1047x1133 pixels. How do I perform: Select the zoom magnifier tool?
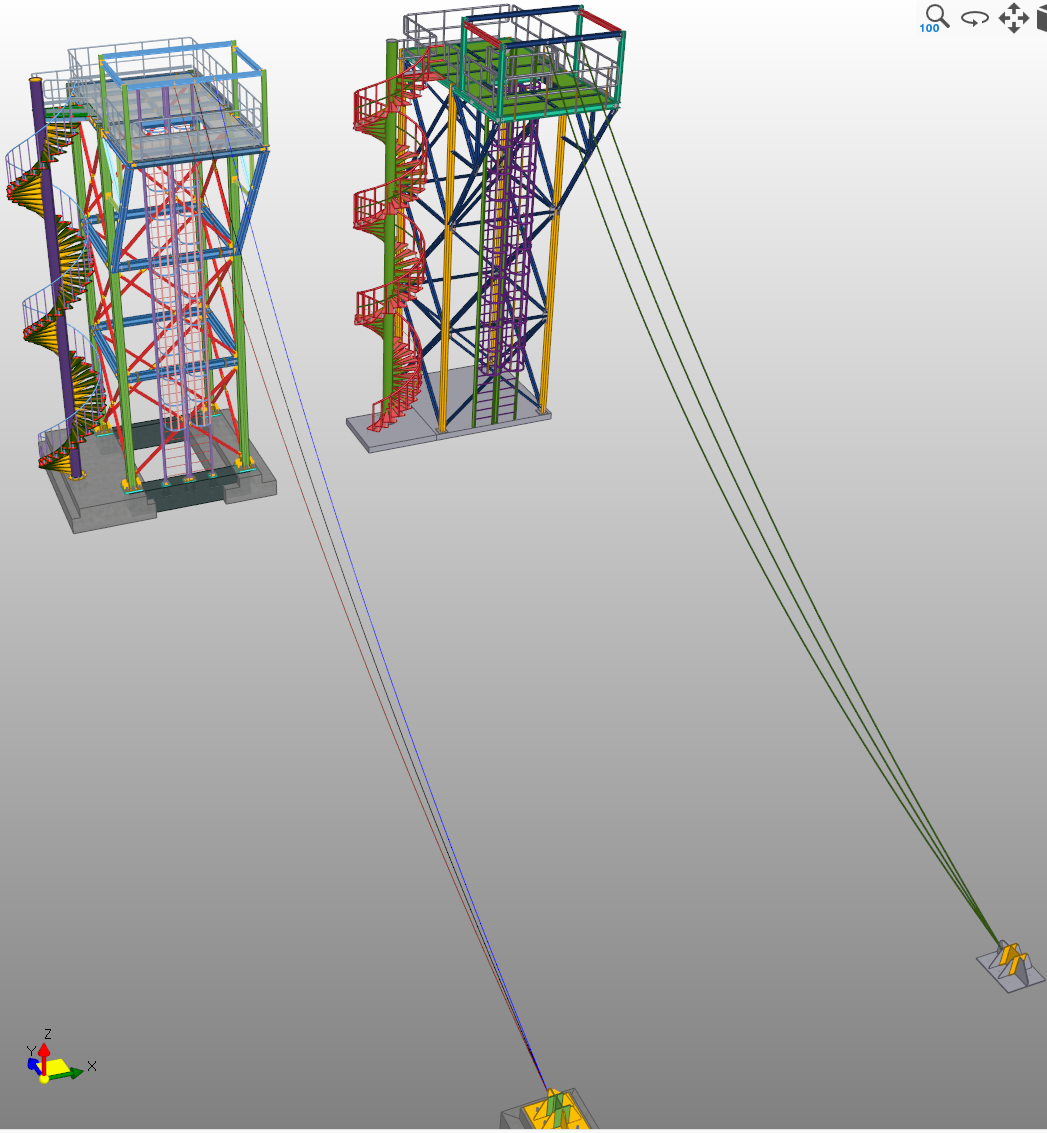click(935, 17)
